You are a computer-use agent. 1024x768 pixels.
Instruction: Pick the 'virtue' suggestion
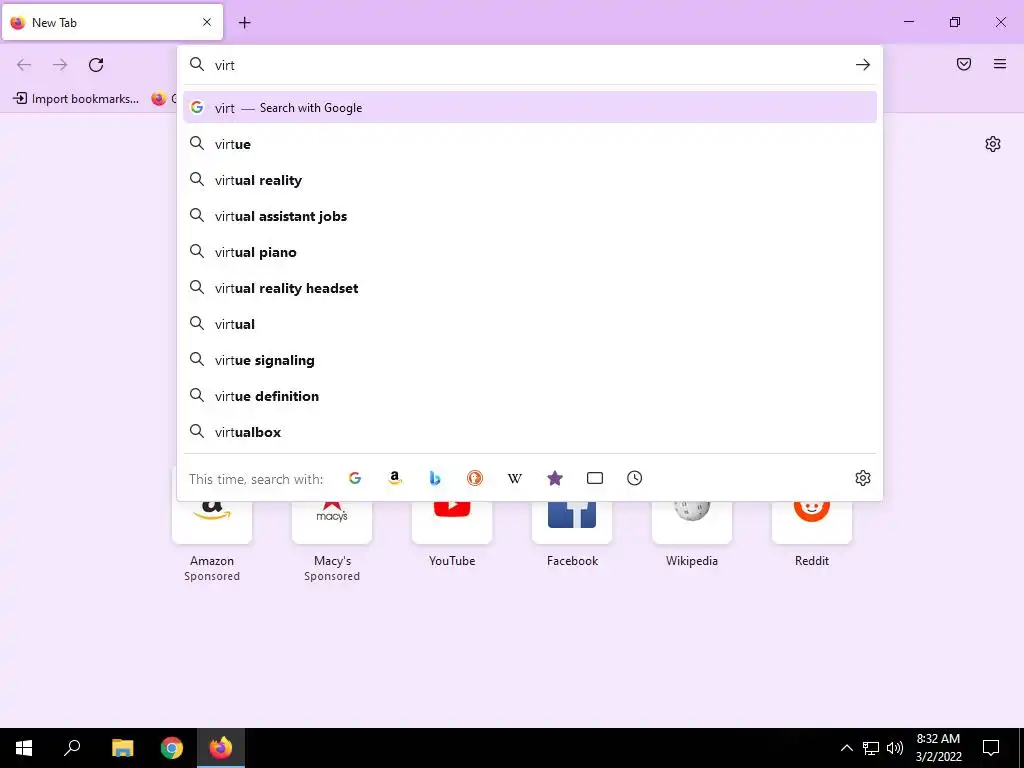530,144
